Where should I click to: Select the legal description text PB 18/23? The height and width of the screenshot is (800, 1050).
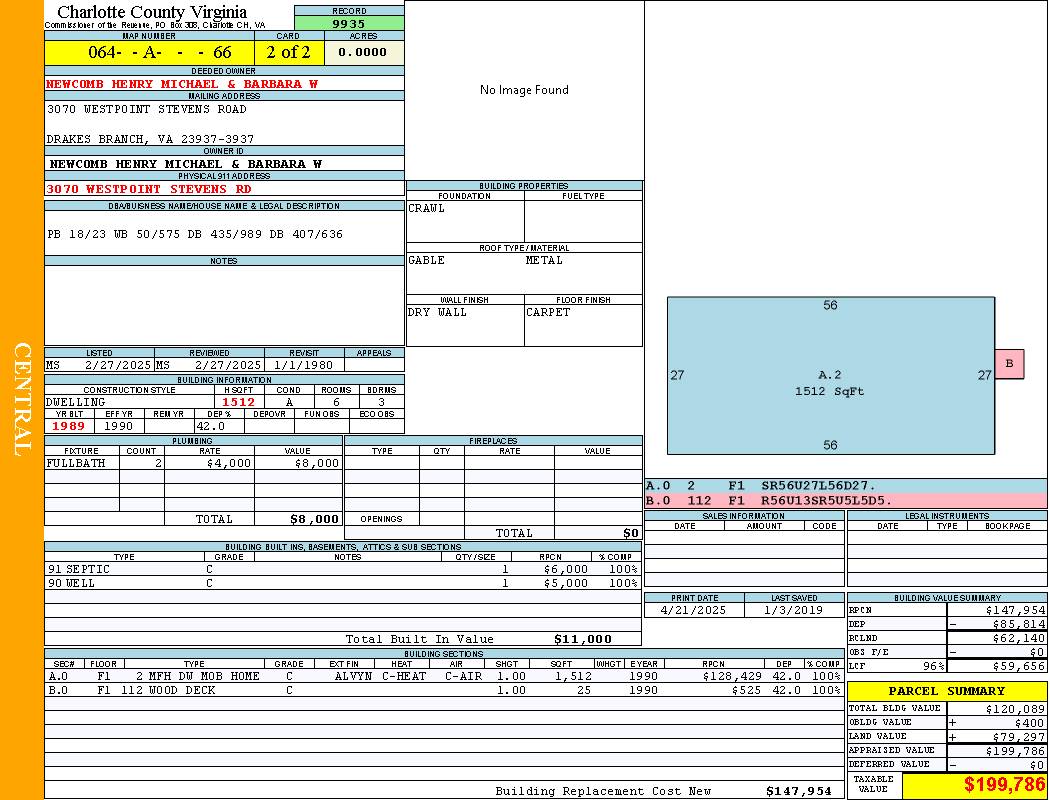point(195,234)
